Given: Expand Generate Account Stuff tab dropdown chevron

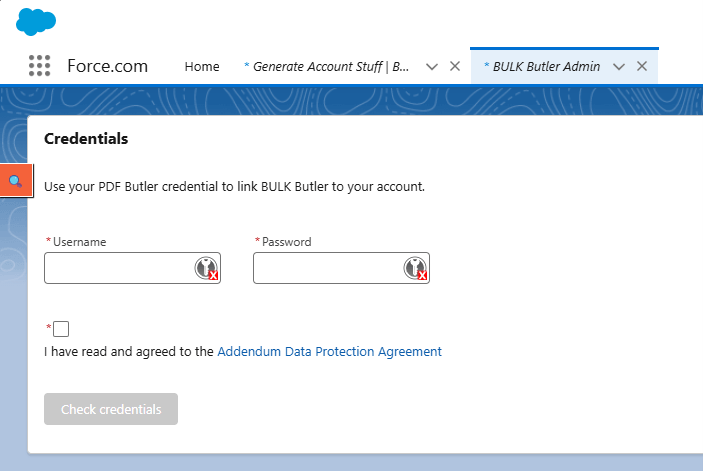Looking at the screenshot, I should coord(432,67).
